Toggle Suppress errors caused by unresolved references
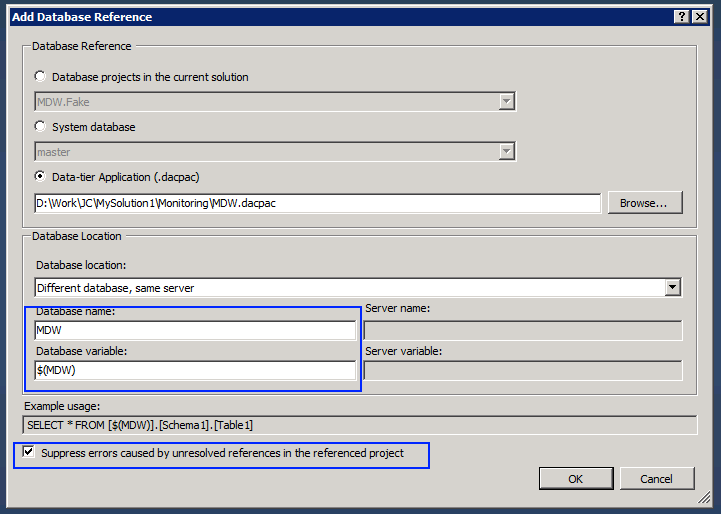 tap(29, 452)
